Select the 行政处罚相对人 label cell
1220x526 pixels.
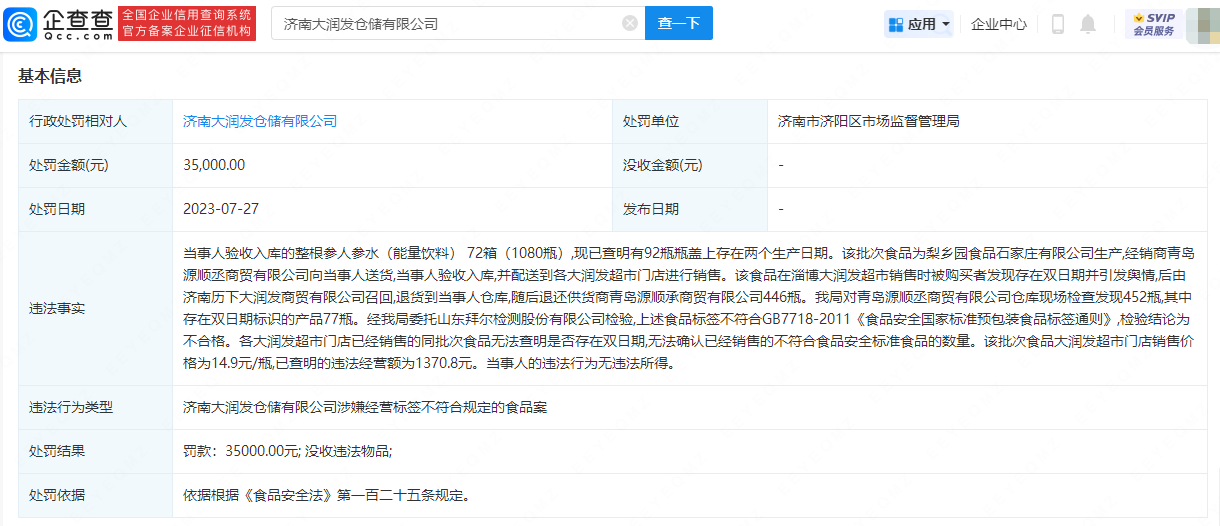[95, 121]
